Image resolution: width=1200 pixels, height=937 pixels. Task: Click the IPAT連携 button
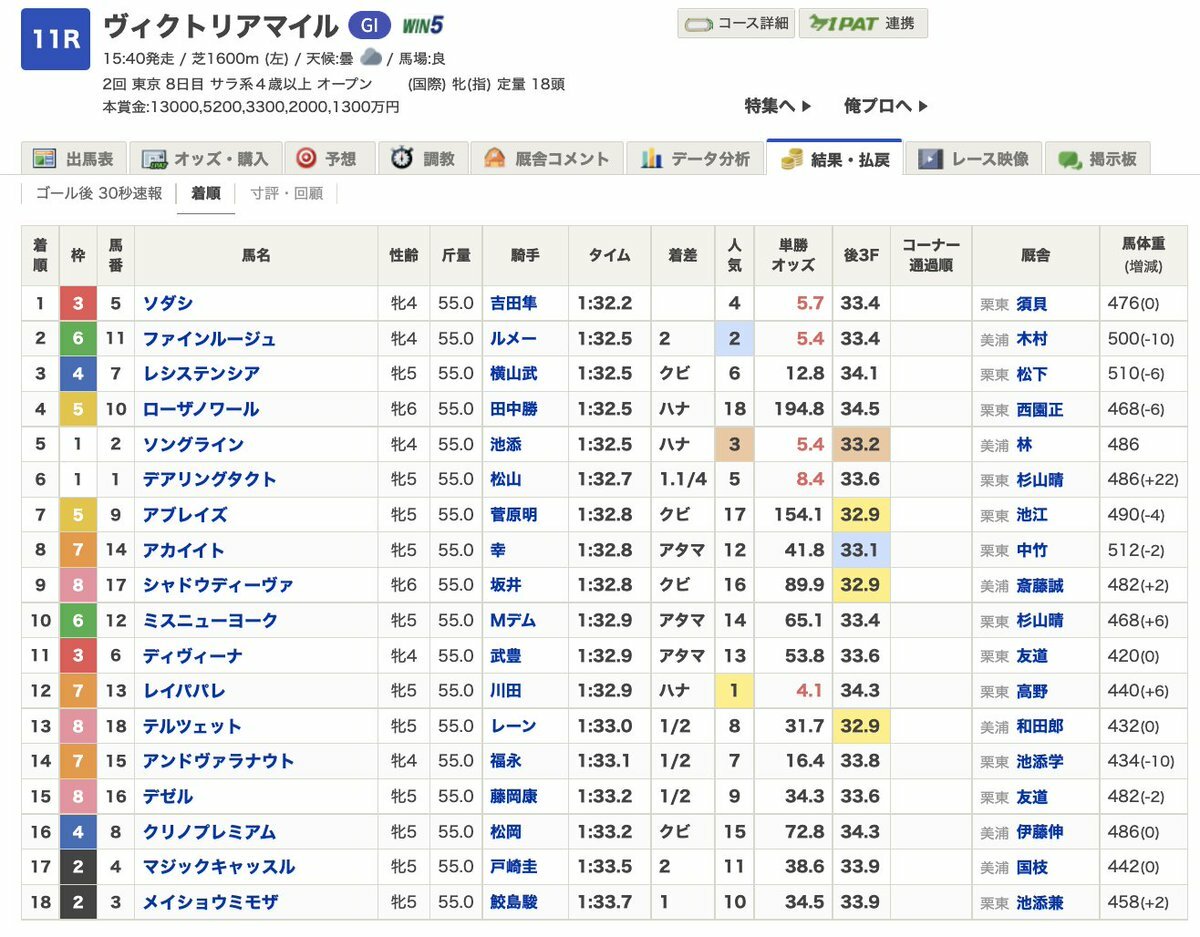[x=863, y=23]
